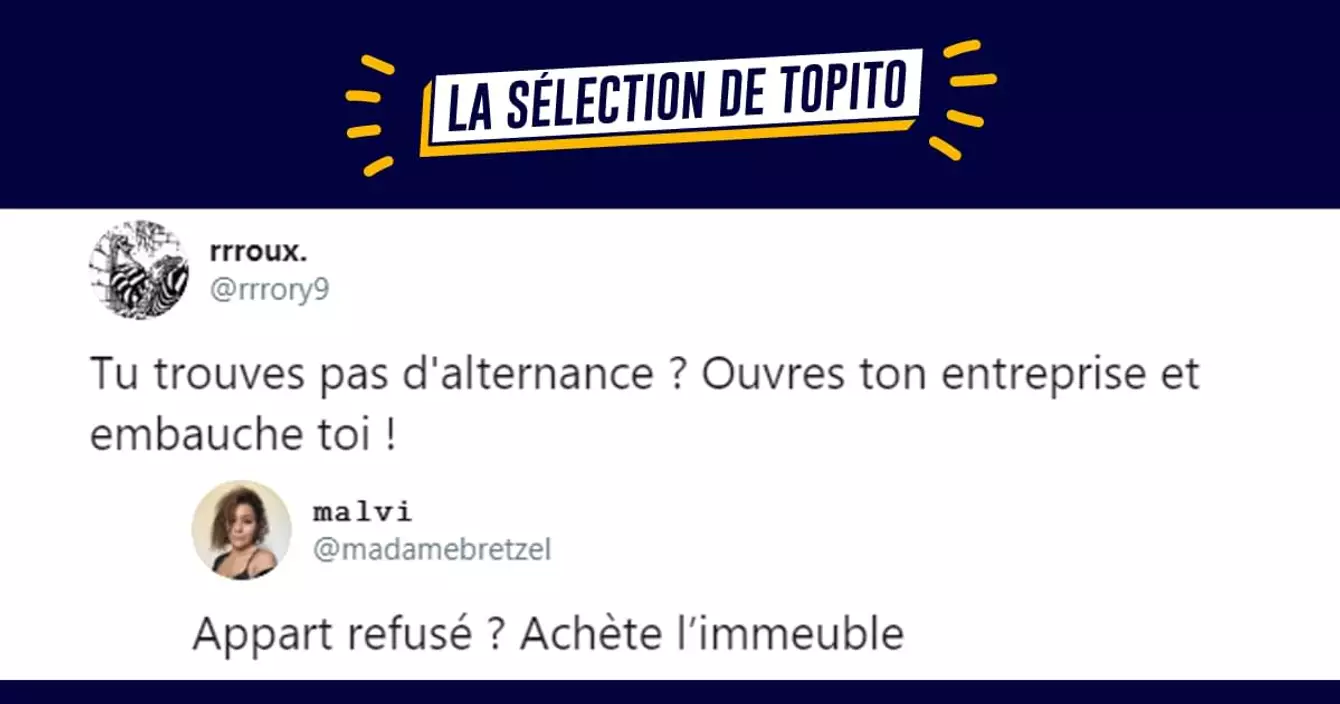Click the dark navy strip at the bottom
The image size is (1340, 704).
pyautogui.click(x=670, y=692)
